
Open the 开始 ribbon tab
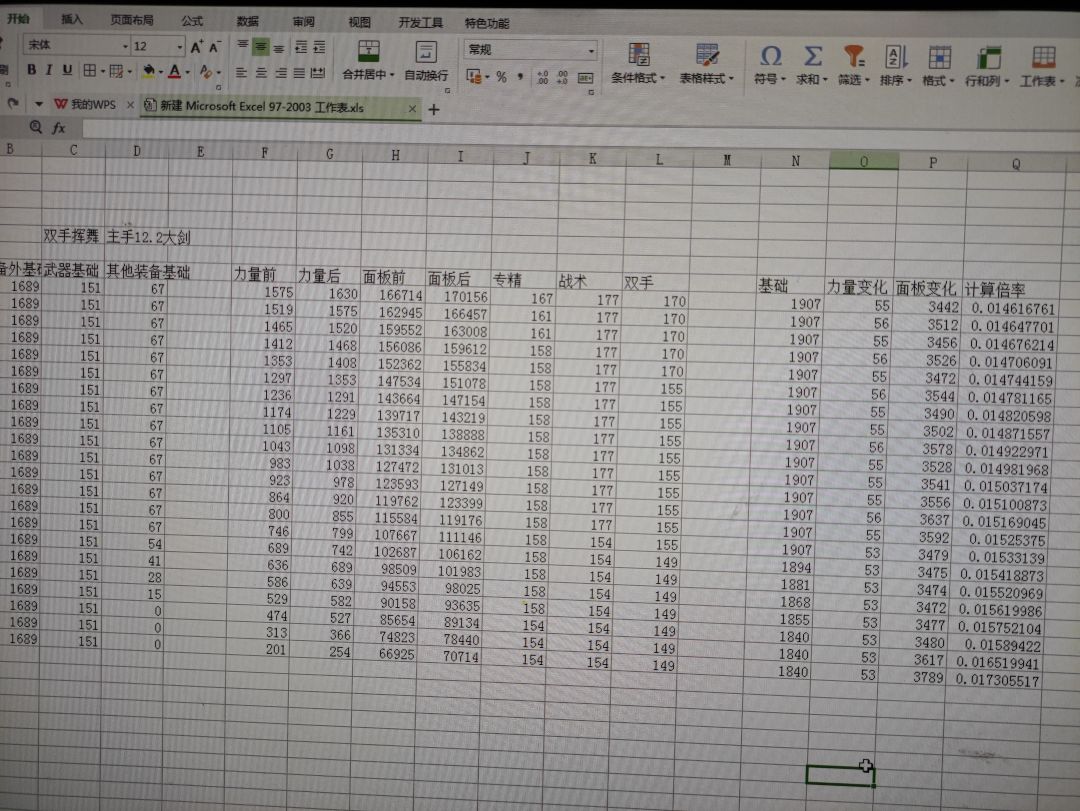click(19, 19)
